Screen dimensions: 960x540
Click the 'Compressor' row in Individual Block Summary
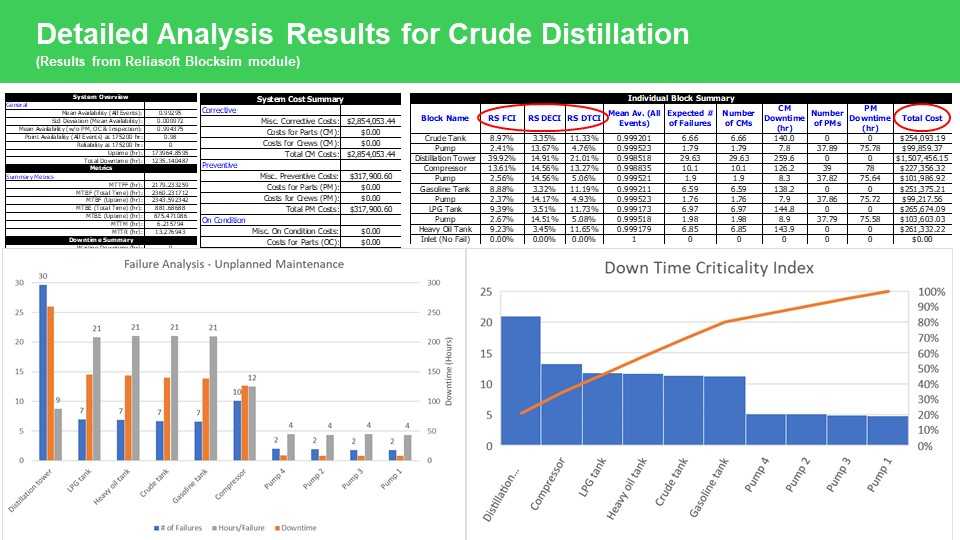[446, 167]
